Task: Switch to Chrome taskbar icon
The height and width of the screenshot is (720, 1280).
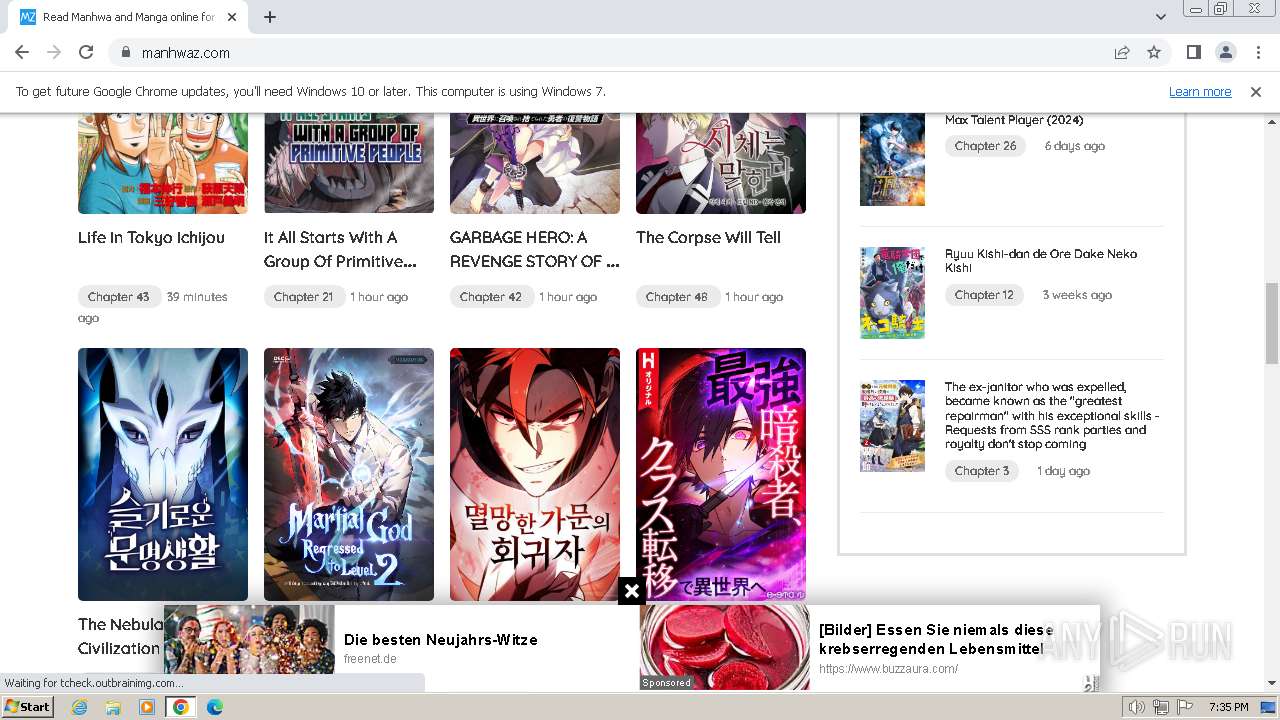Action: (x=181, y=707)
